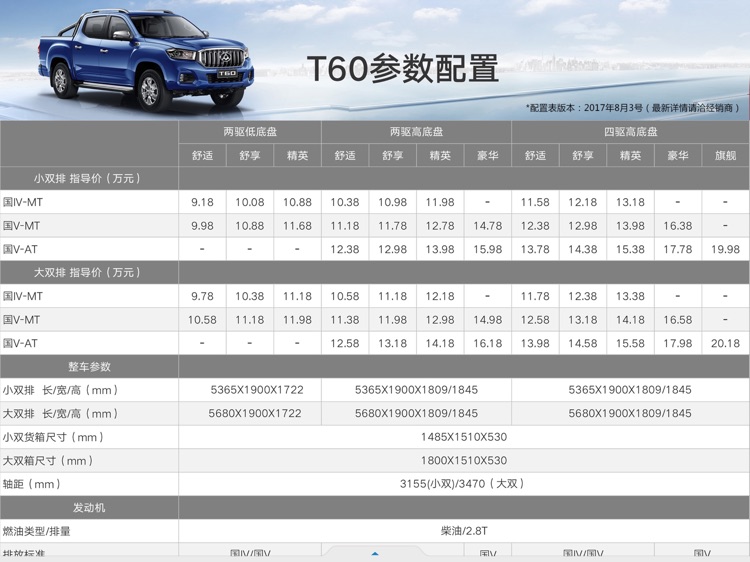The image size is (750, 562).
Task: Select the price 17.78
Action: tap(678, 249)
